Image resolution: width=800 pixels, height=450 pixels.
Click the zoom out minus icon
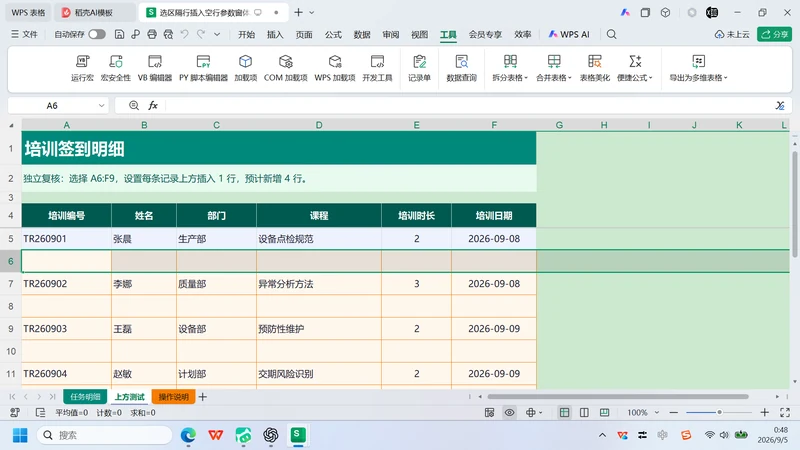click(673, 412)
